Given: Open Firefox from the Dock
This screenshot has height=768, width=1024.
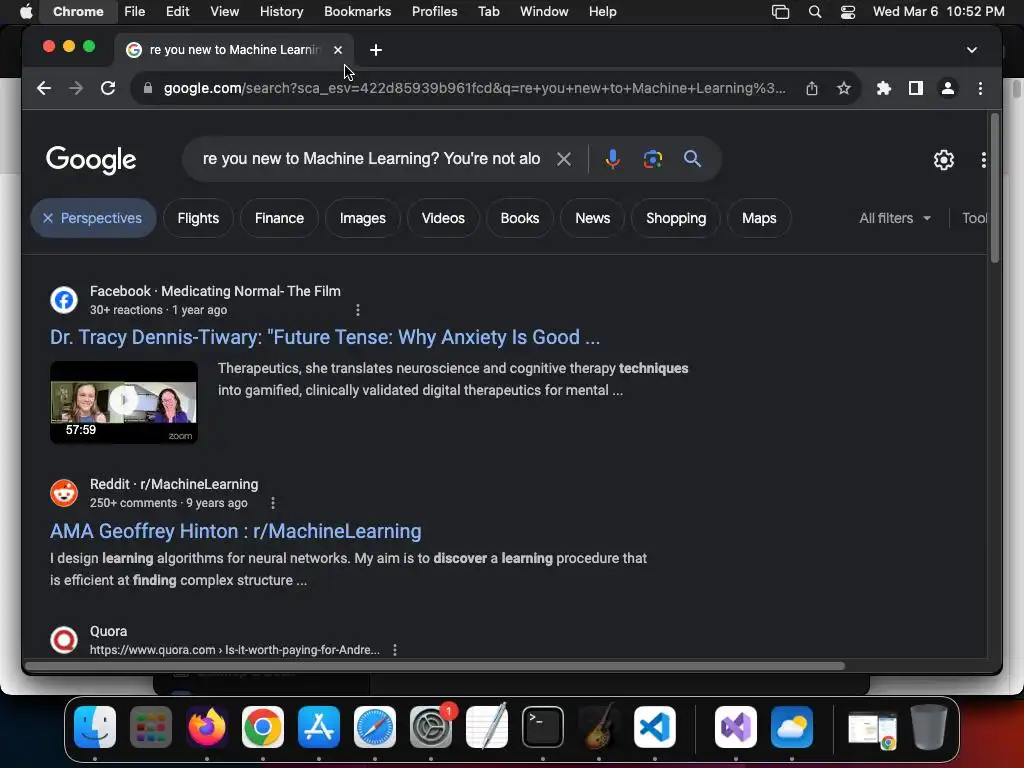Looking at the screenshot, I should 207,727.
